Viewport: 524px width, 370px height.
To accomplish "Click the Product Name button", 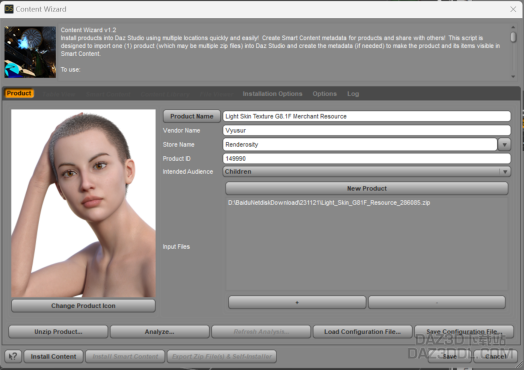I will (191, 116).
